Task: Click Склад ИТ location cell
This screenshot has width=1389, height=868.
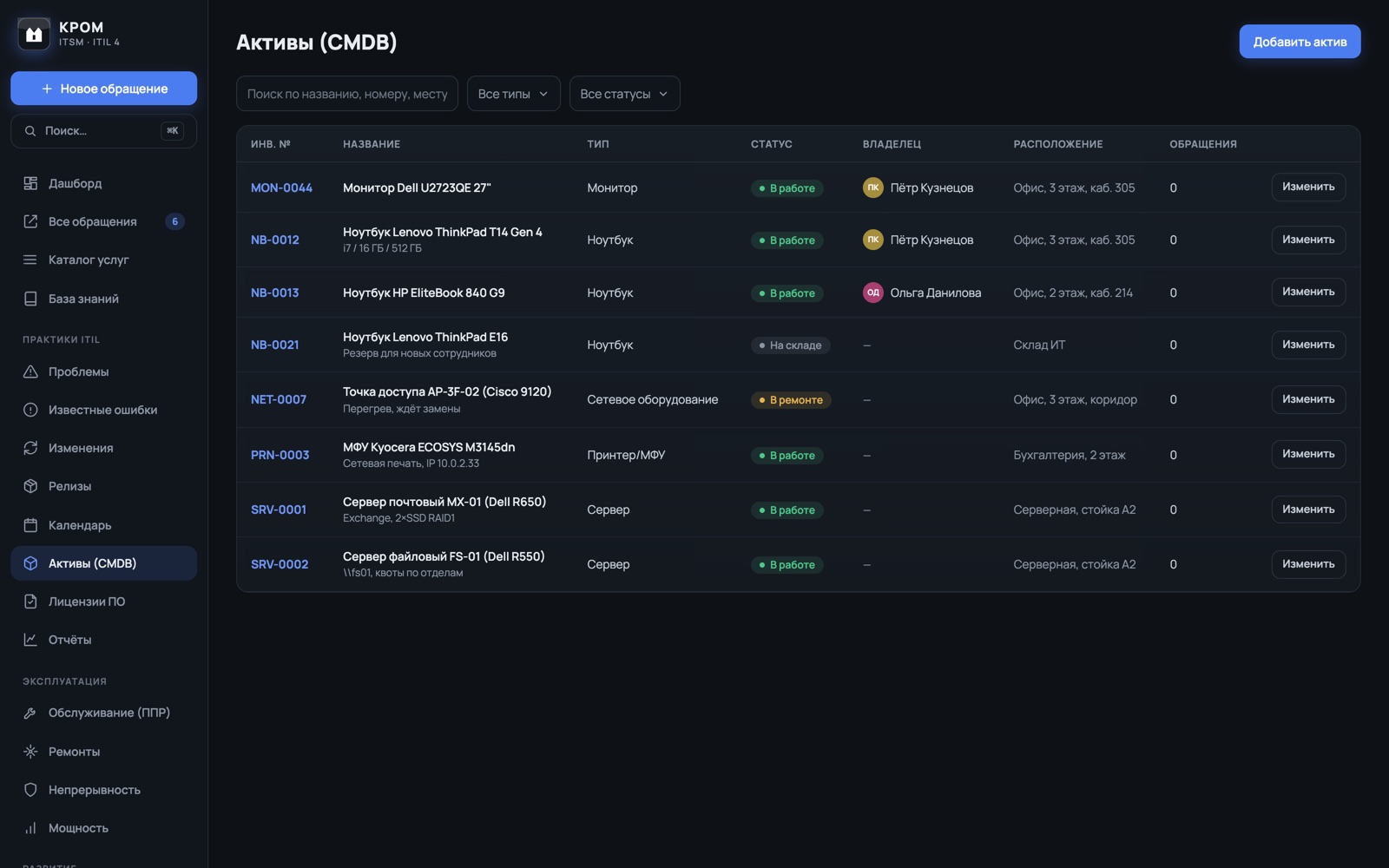Action: [1039, 345]
